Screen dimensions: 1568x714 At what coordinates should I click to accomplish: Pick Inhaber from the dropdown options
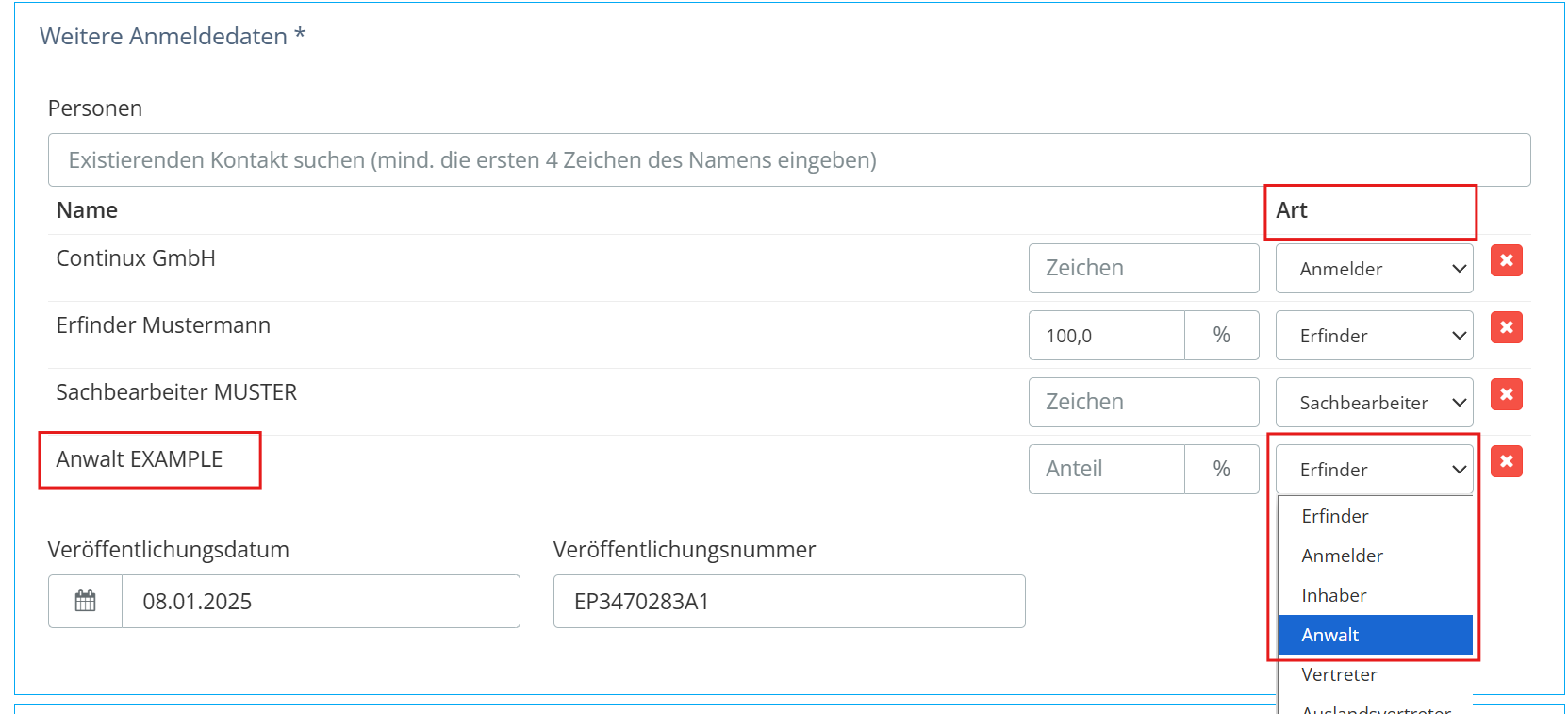click(1334, 595)
